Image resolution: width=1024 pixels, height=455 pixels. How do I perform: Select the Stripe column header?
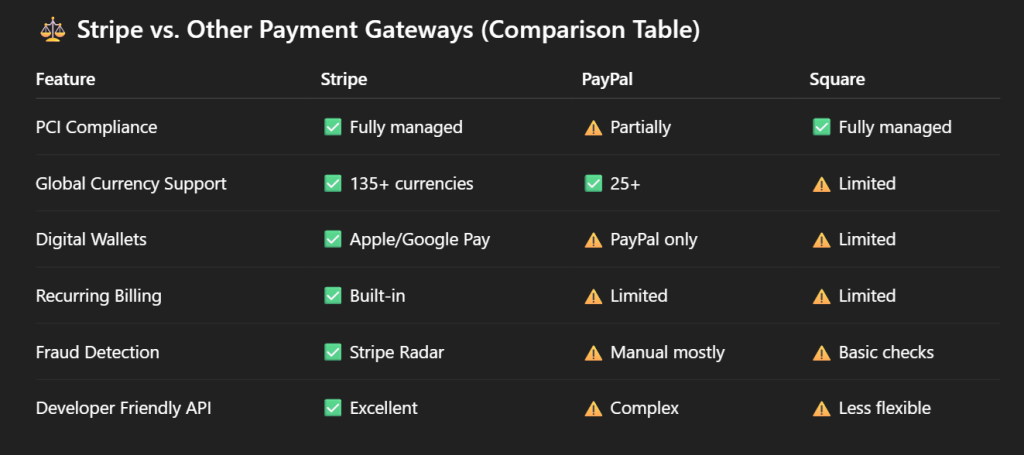point(344,79)
